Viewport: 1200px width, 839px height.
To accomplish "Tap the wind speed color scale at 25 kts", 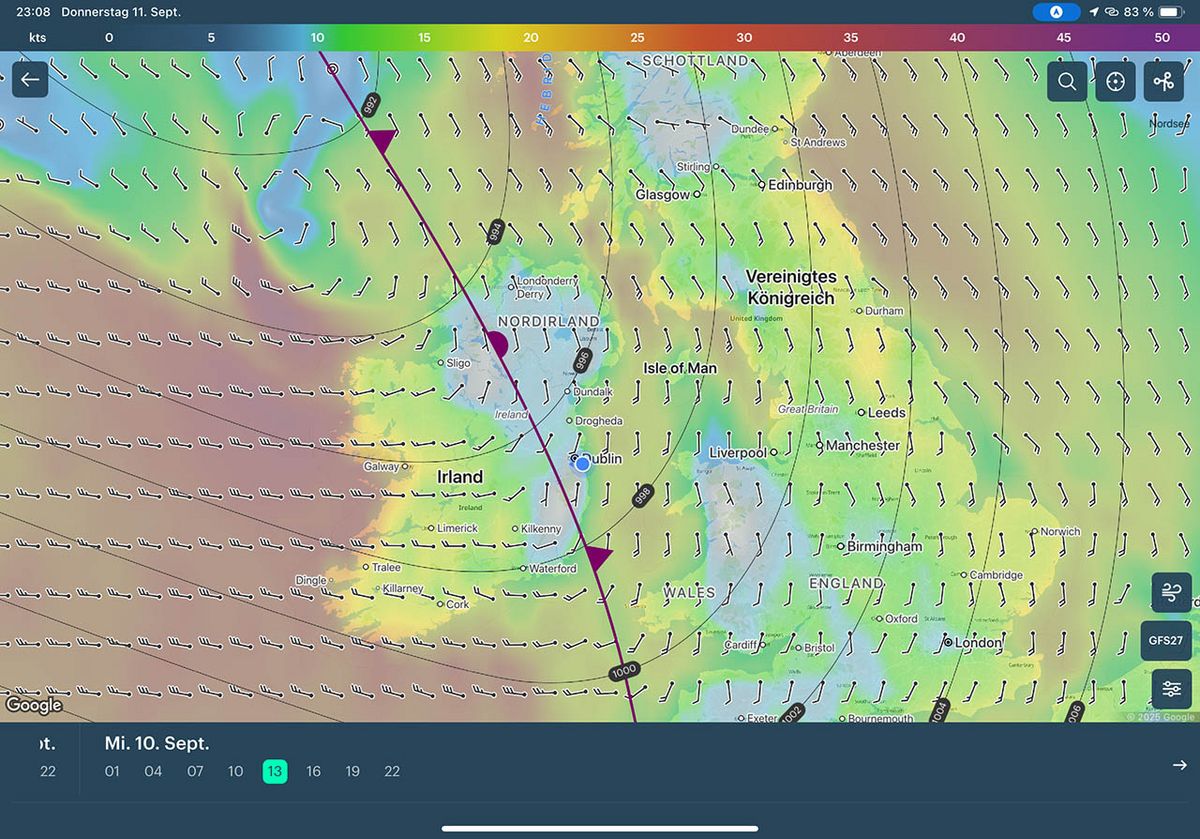I will pyautogui.click(x=637, y=38).
